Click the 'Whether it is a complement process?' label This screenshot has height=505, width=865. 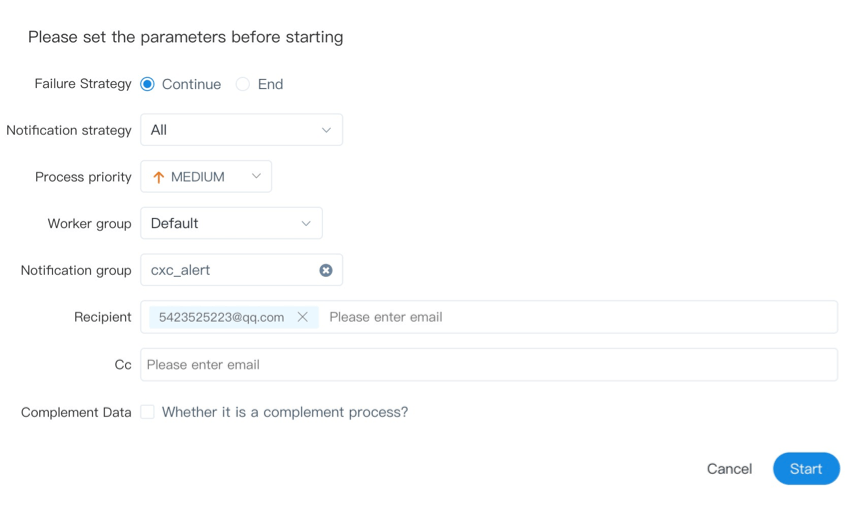pyautogui.click(x=285, y=412)
